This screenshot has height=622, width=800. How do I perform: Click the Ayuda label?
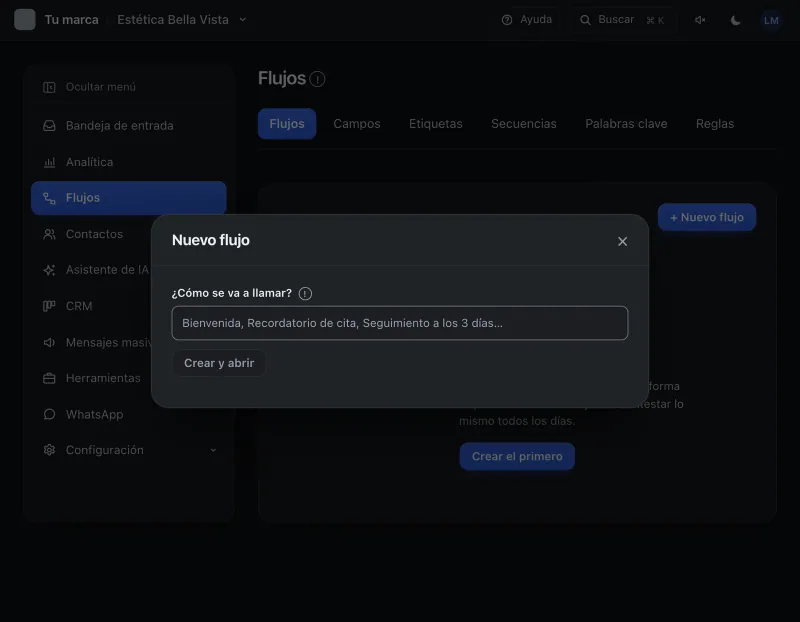pyautogui.click(x=536, y=19)
